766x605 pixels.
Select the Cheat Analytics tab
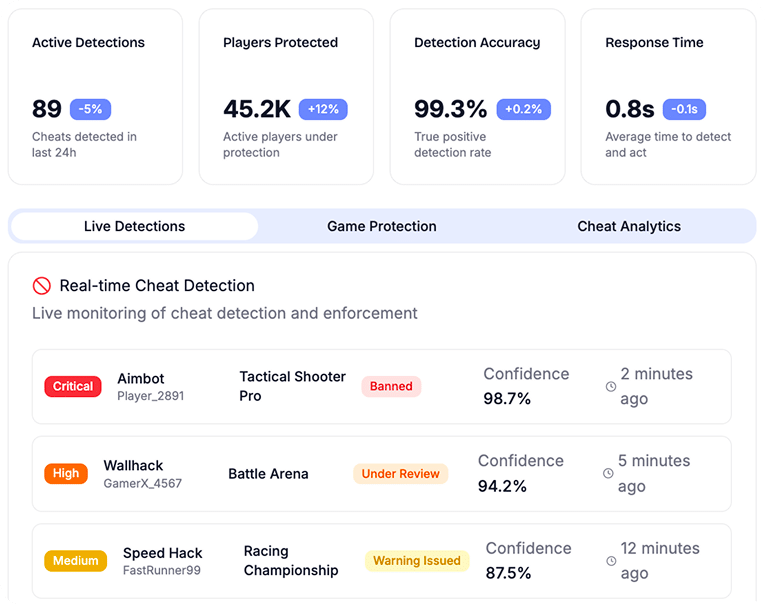[x=629, y=227]
